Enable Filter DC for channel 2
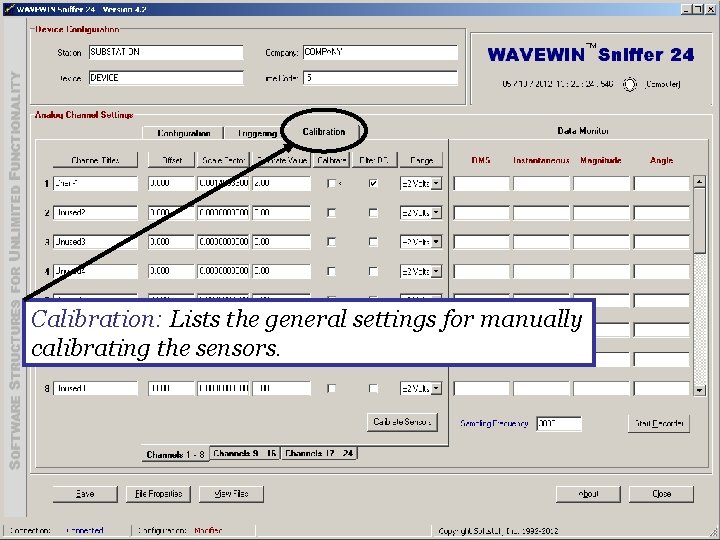The image size is (720, 540). (x=373, y=213)
